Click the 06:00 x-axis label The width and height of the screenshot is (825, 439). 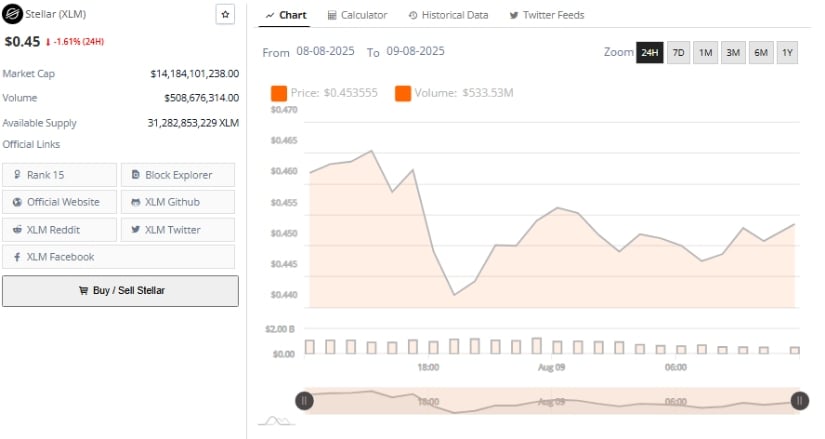pyautogui.click(x=676, y=367)
